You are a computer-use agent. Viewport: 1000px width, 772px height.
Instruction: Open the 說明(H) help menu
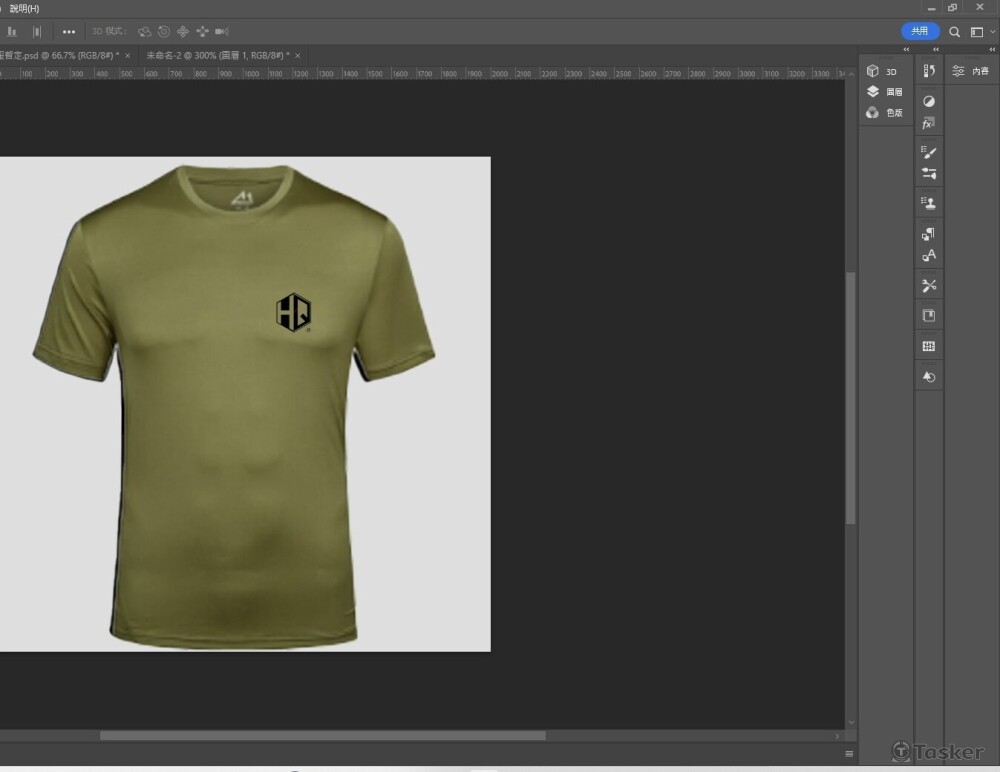pos(25,8)
